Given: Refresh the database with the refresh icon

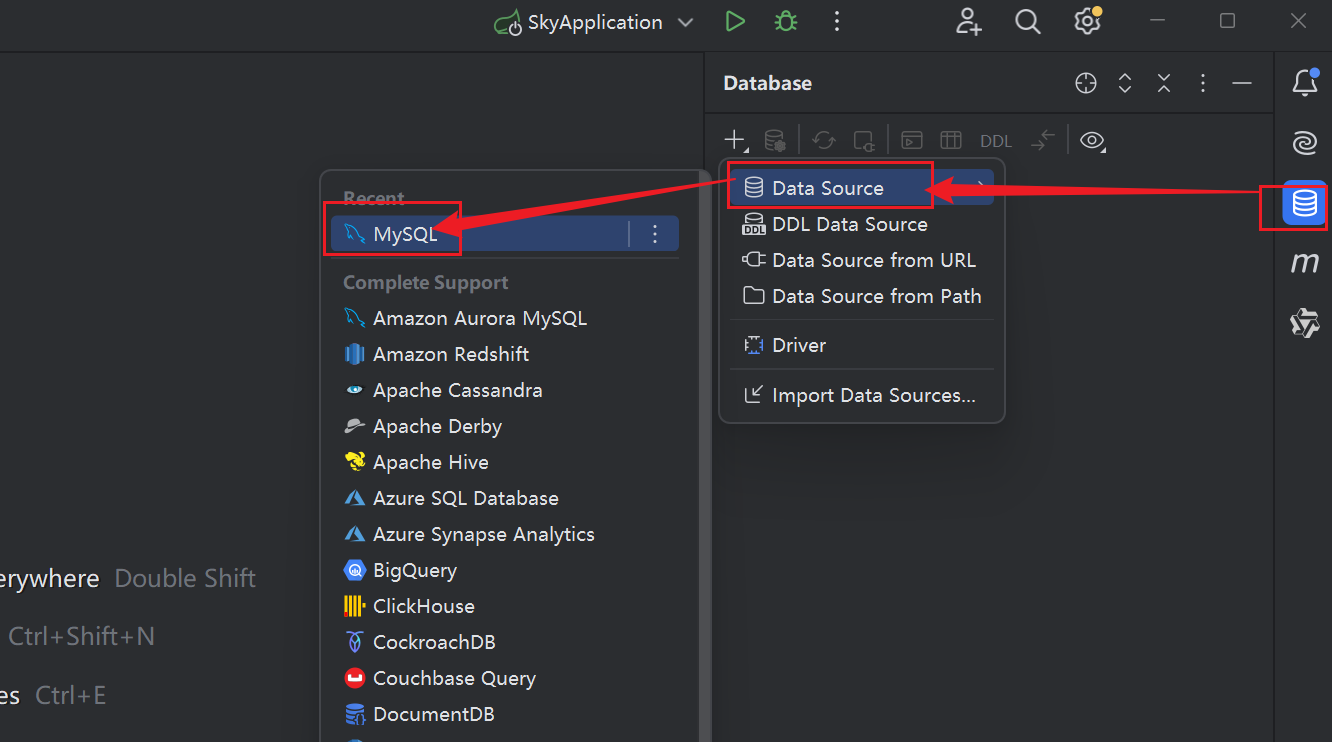Looking at the screenshot, I should (x=824, y=140).
